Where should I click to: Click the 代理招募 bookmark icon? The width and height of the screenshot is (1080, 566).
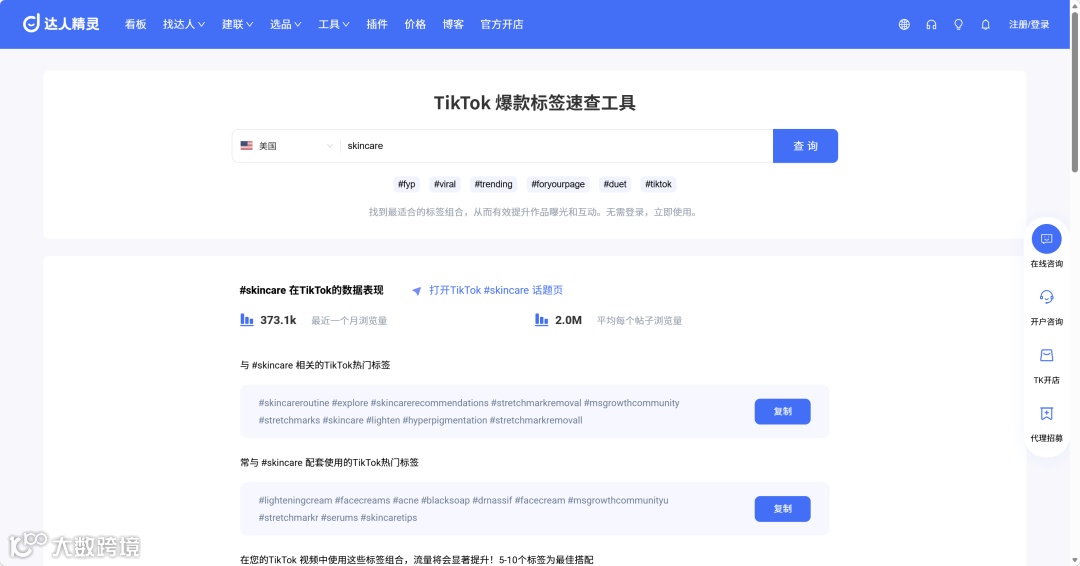(x=1046, y=413)
